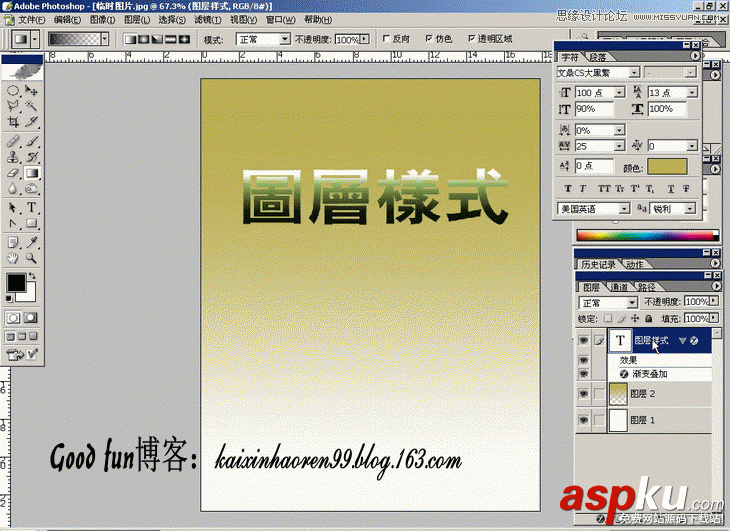The width and height of the screenshot is (730, 531).
Task: Switch to the 段落 paragraph tab
Action: pyautogui.click(x=598, y=57)
